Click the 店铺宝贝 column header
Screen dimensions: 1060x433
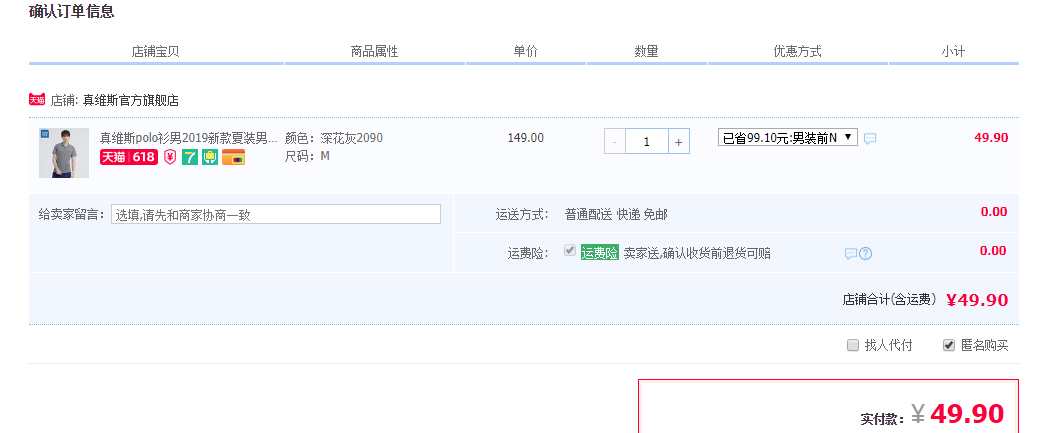[155, 51]
